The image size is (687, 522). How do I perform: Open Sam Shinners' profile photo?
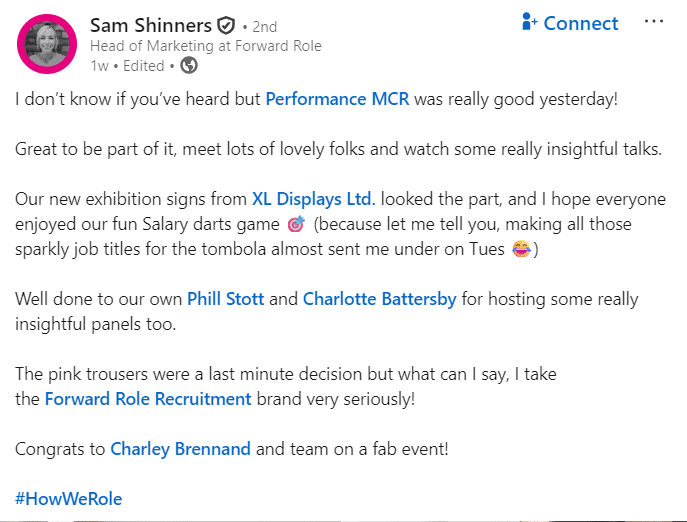coord(46,44)
